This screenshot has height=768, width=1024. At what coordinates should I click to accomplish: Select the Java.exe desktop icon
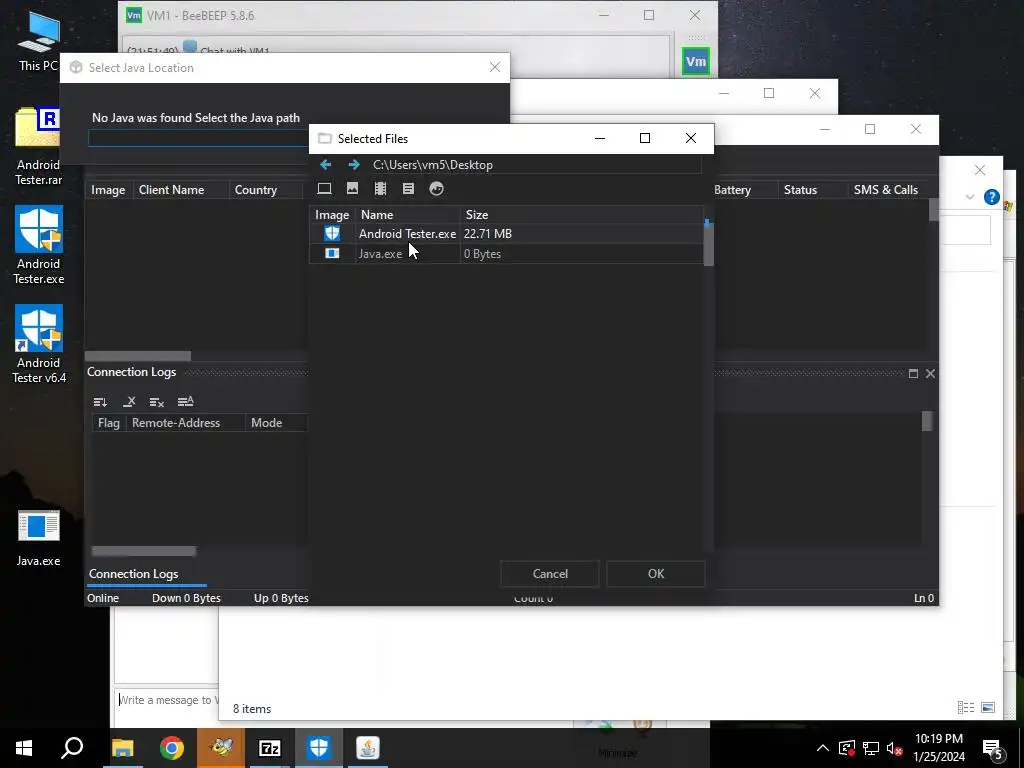39,537
